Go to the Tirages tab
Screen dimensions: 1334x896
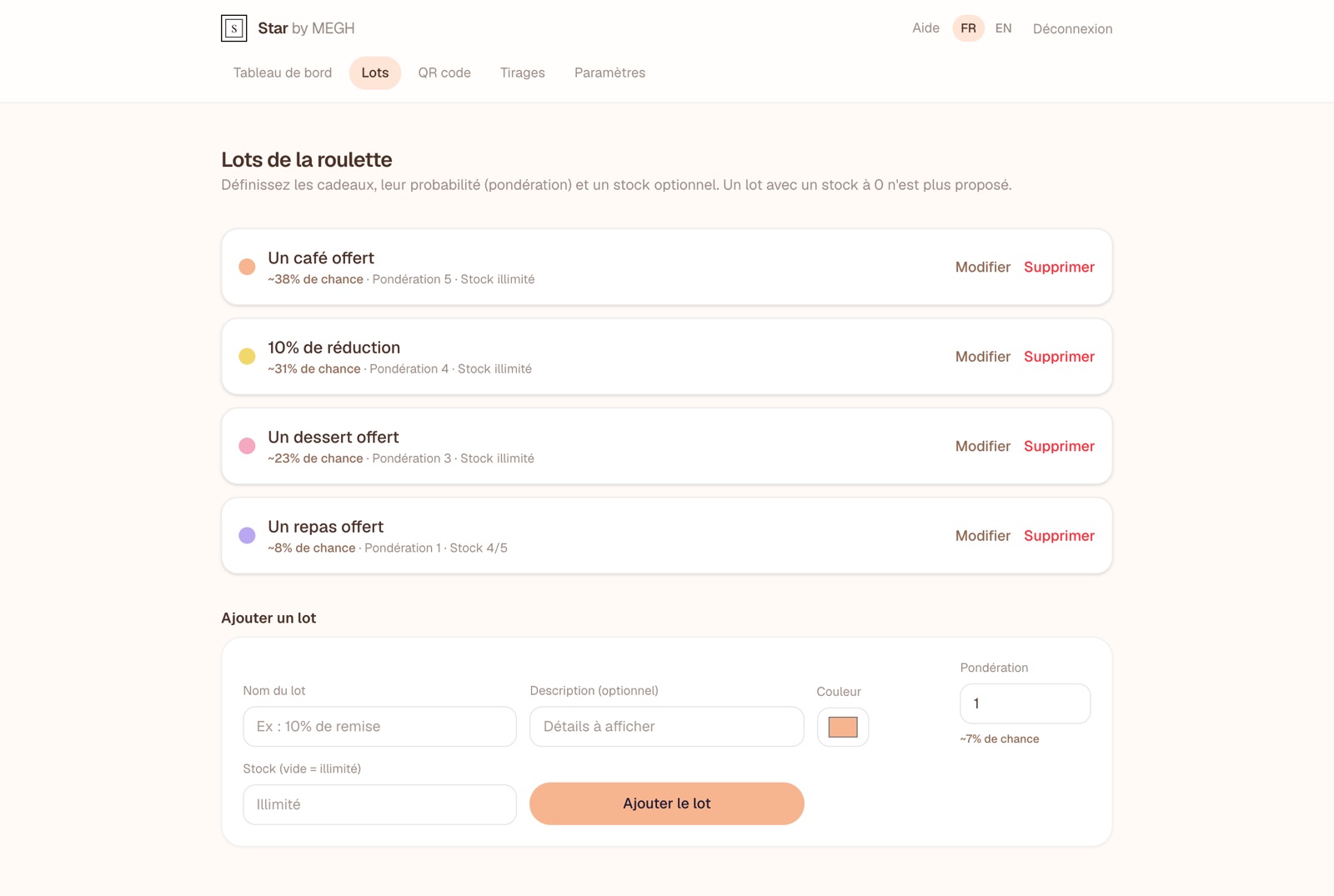(x=523, y=73)
